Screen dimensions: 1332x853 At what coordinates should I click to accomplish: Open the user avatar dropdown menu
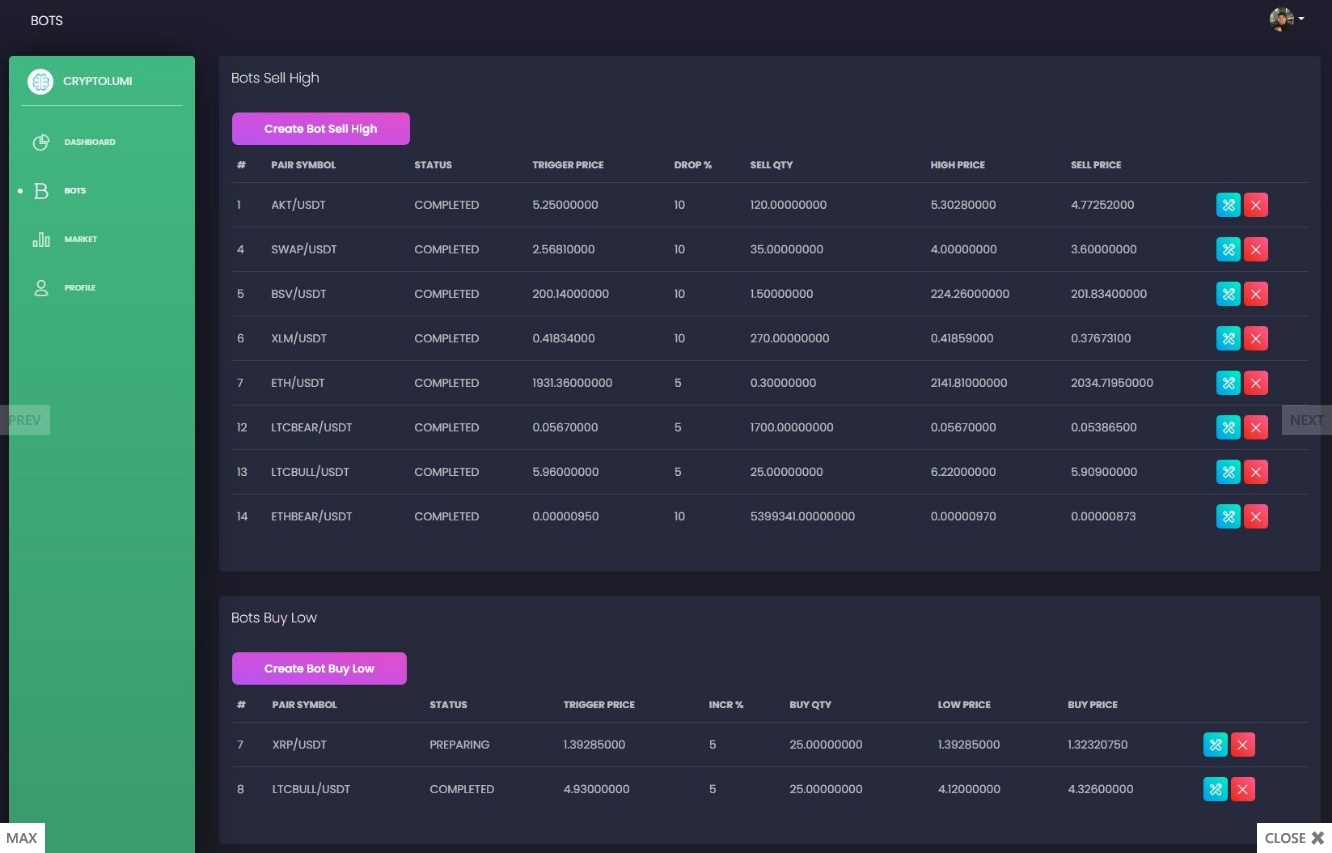1286,19
